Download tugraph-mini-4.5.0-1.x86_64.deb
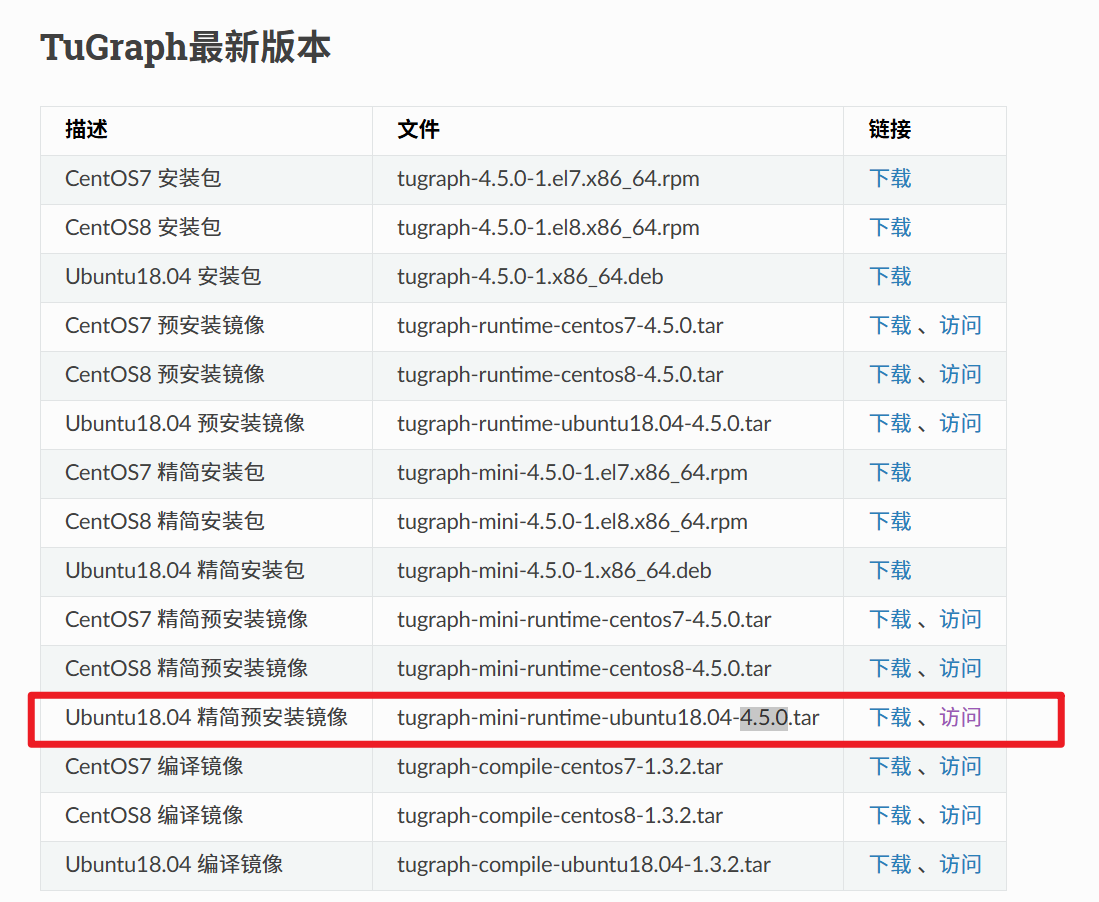1099x902 pixels. (x=890, y=571)
